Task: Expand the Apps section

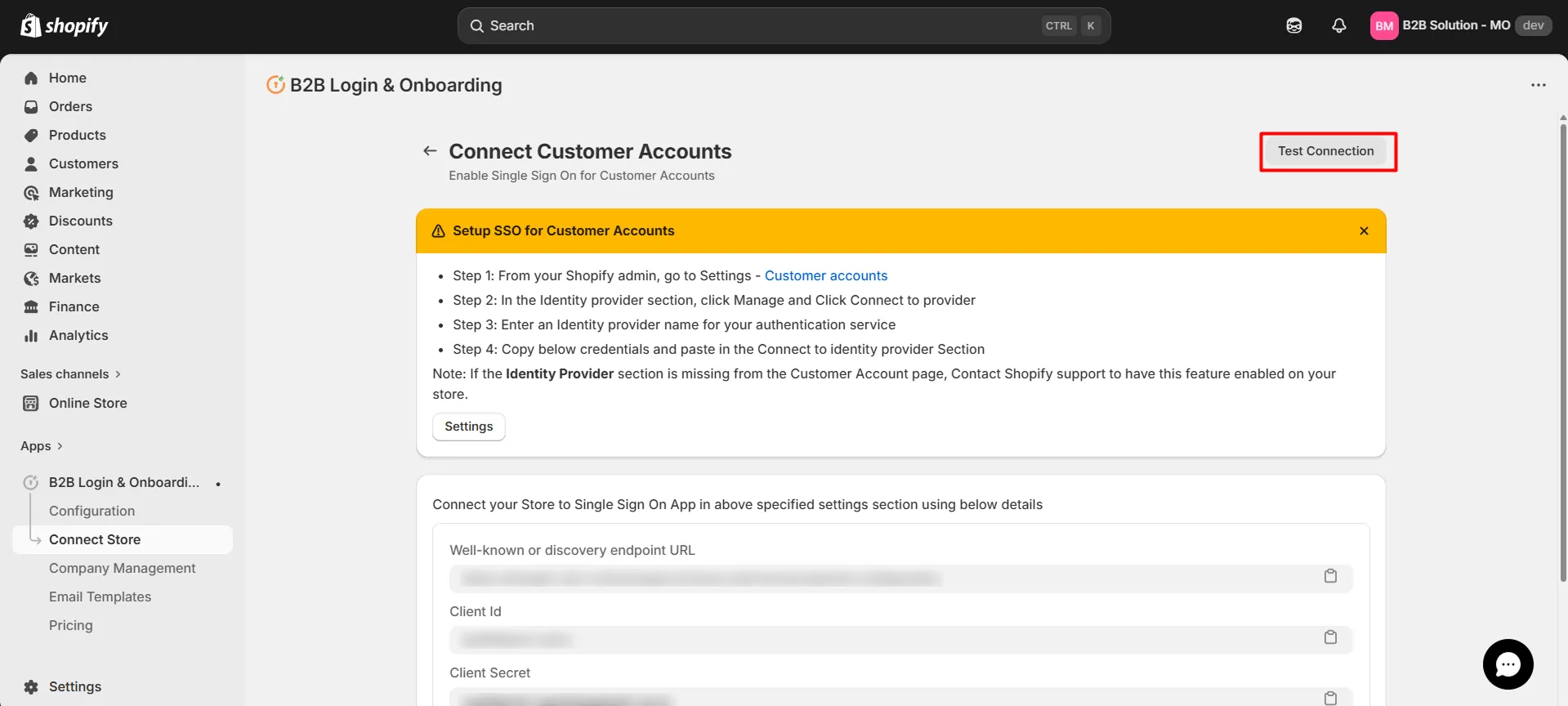Action: (42, 446)
